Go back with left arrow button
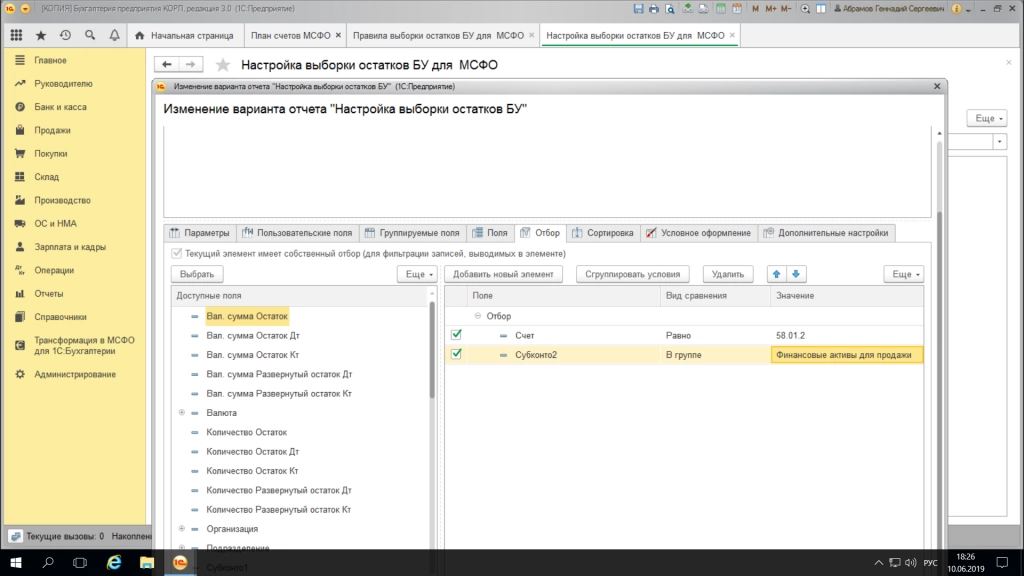Image resolution: width=1024 pixels, height=576 pixels. [167, 64]
